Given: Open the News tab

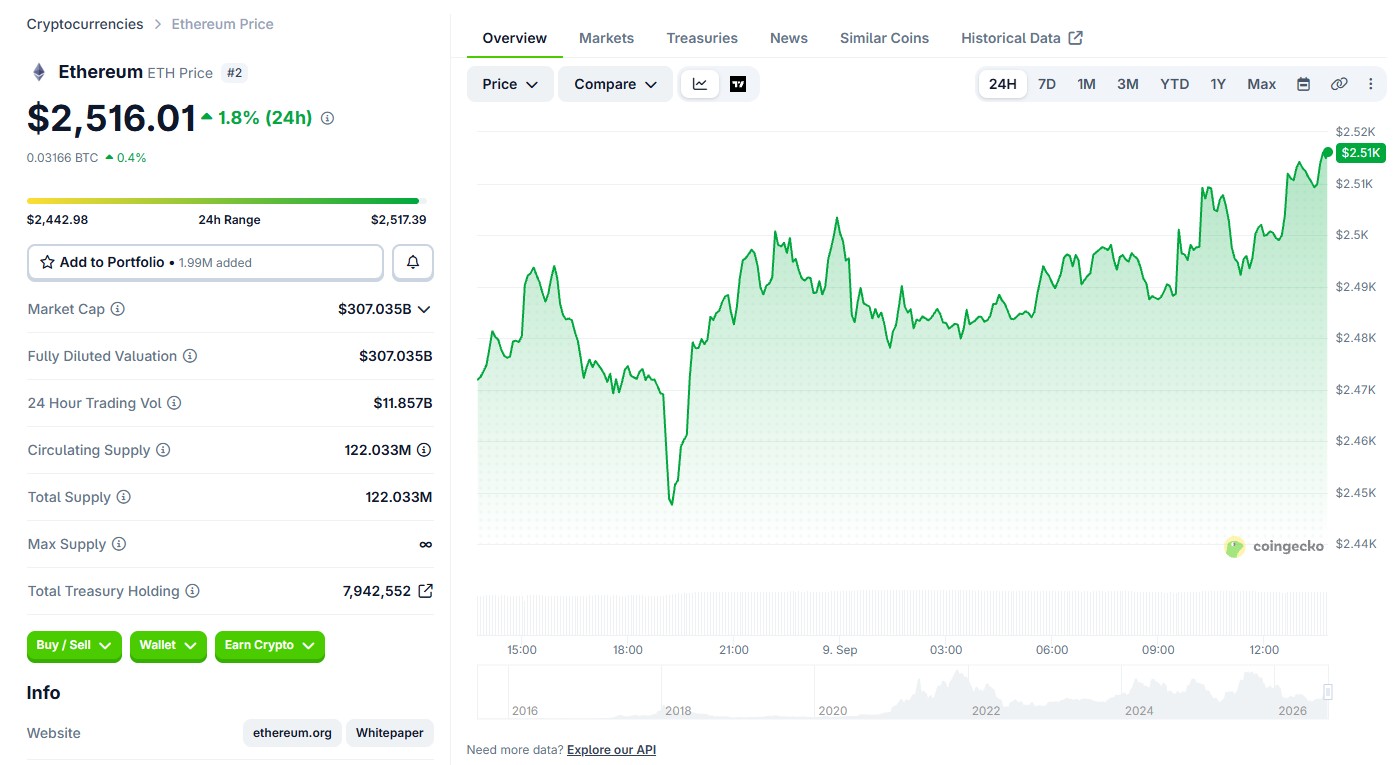Looking at the screenshot, I should [x=789, y=38].
